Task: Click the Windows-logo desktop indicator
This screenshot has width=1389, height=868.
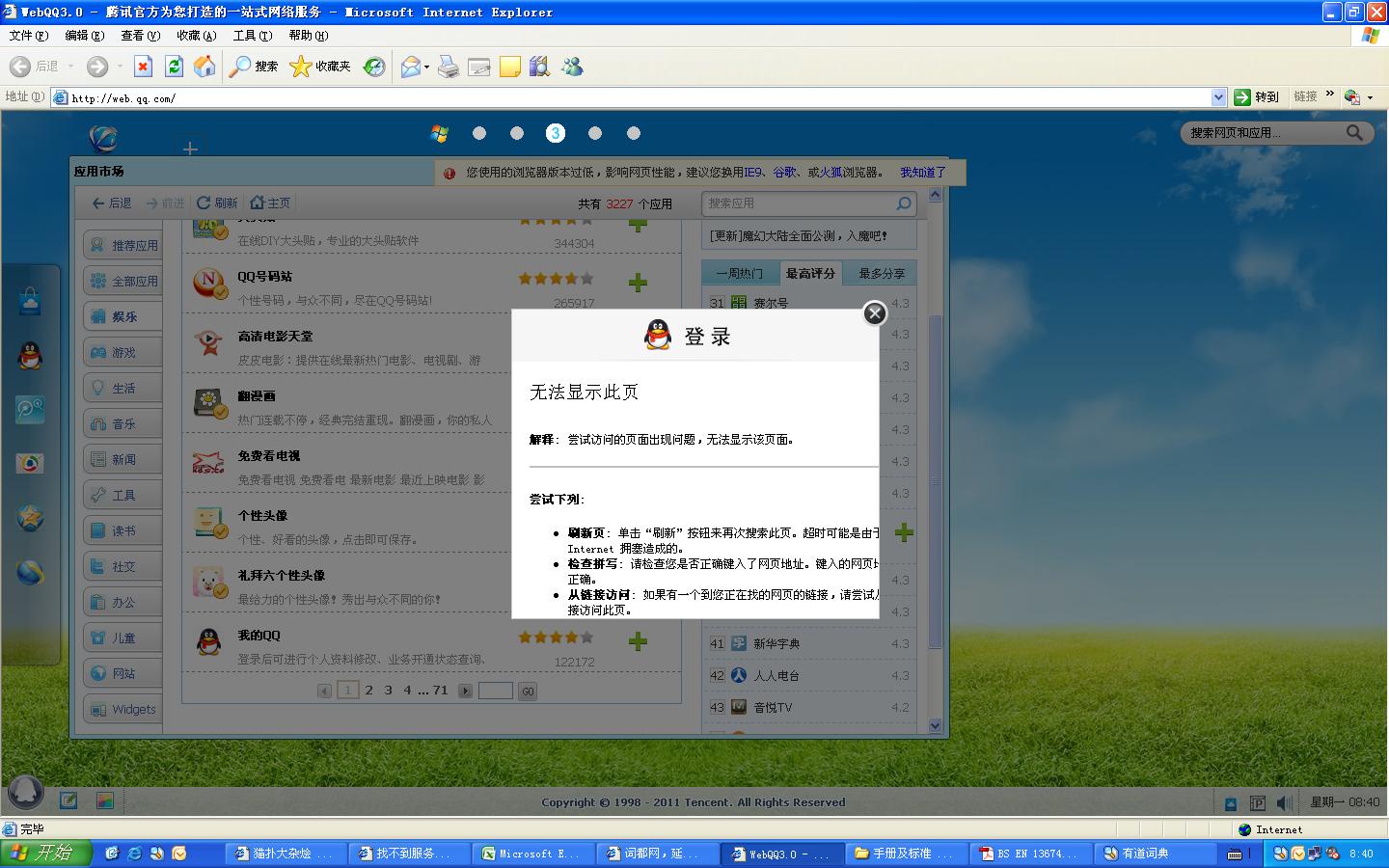Action: pos(439,133)
